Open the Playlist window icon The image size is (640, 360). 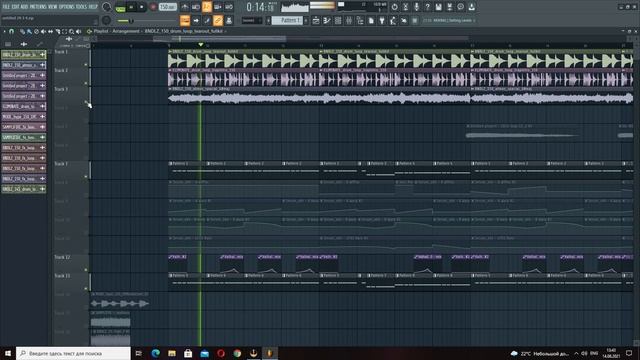click(316, 20)
